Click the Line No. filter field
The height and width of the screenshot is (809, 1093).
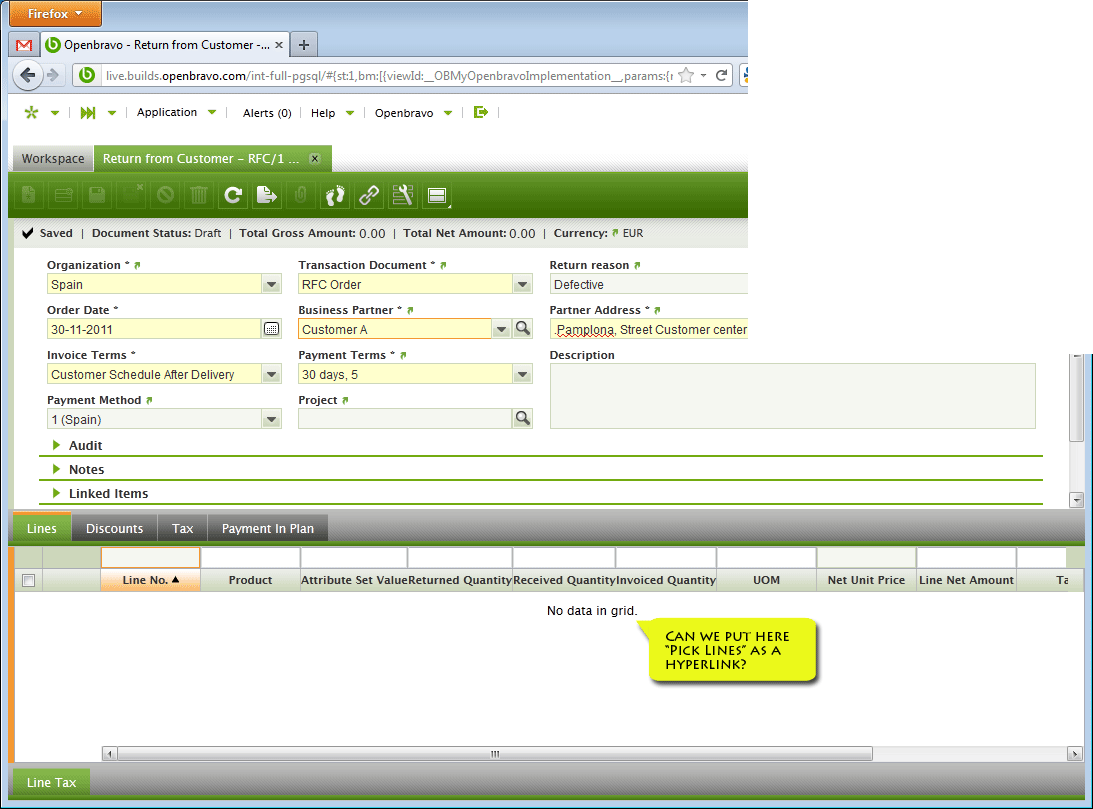151,557
